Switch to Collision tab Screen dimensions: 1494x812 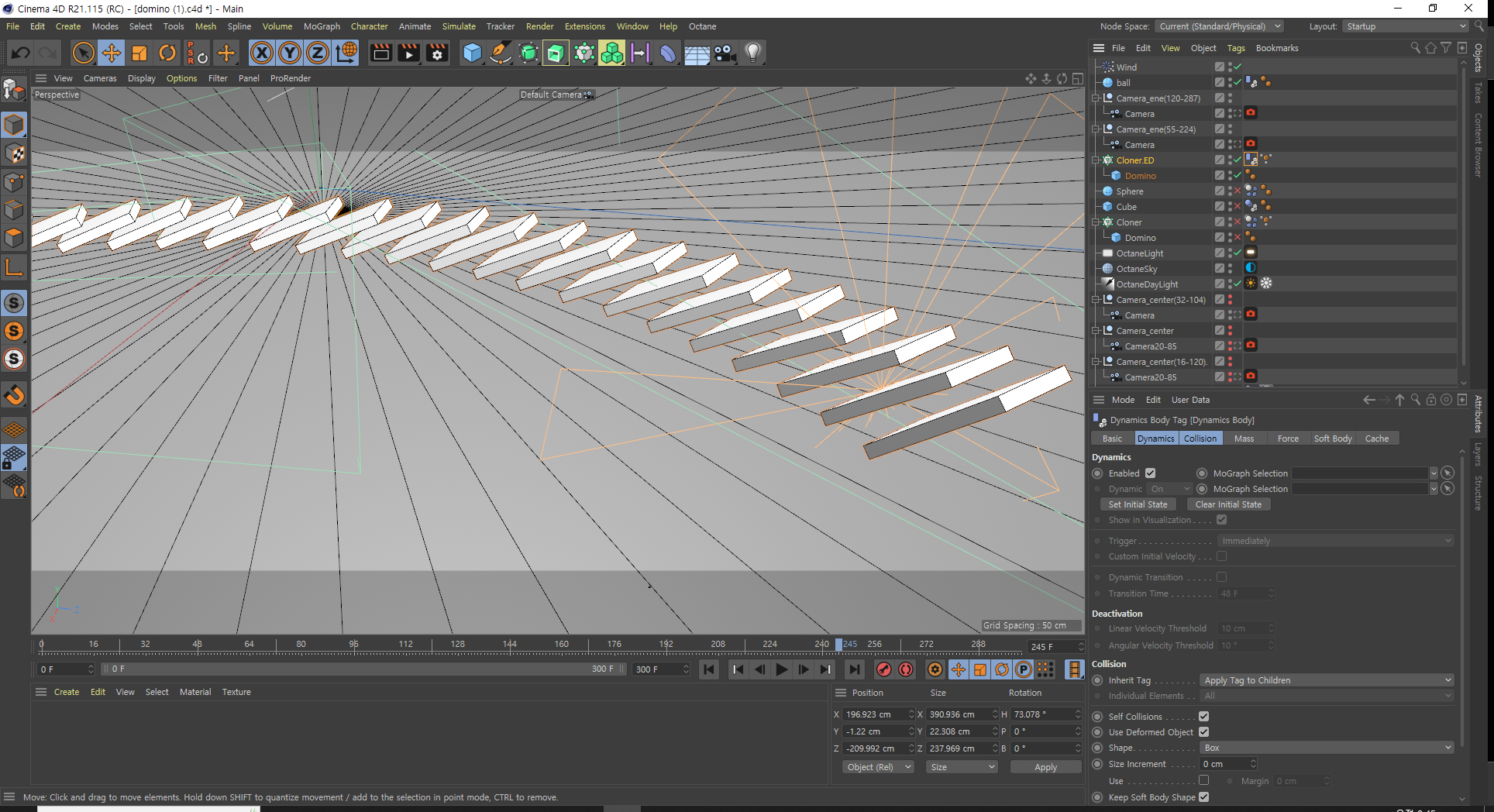1200,439
